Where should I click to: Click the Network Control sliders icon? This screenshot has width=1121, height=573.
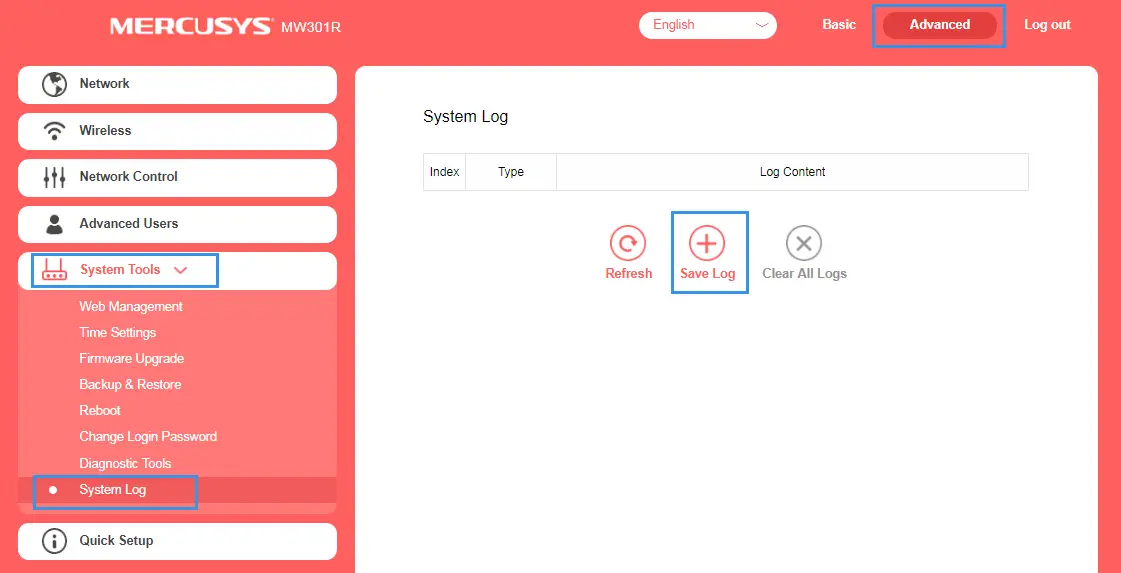click(x=54, y=177)
